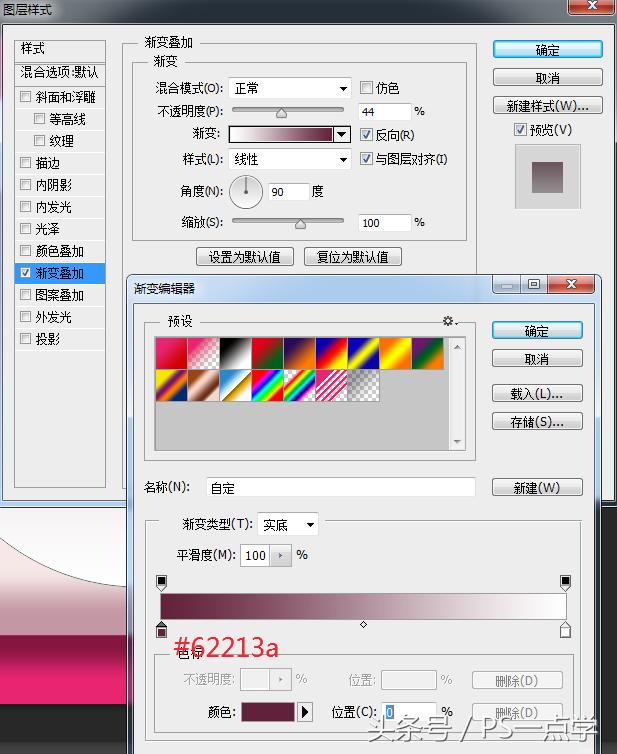Select the right opacity stop
Viewport: 617px width, 754px height.
click(566, 582)
